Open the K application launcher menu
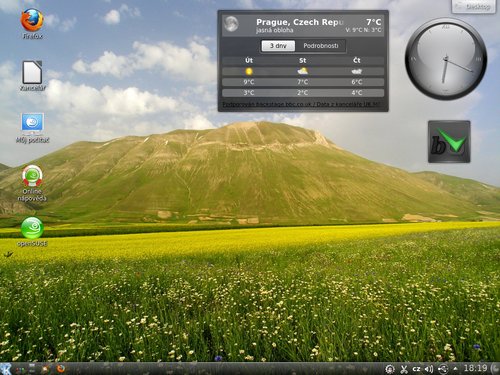Viewport: 500px width, 375px height. pyautogui.click(x=6, y=369)
